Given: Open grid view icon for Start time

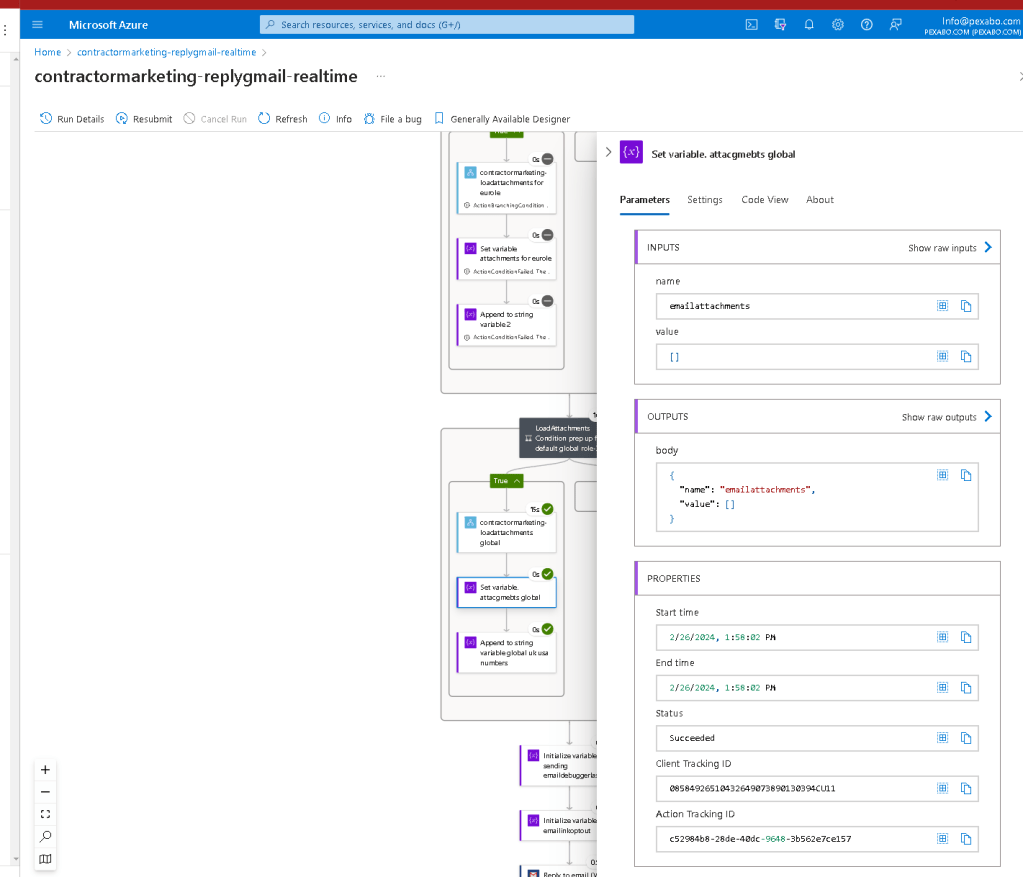Looking at the screenshot, I should (x=942, y=636).
